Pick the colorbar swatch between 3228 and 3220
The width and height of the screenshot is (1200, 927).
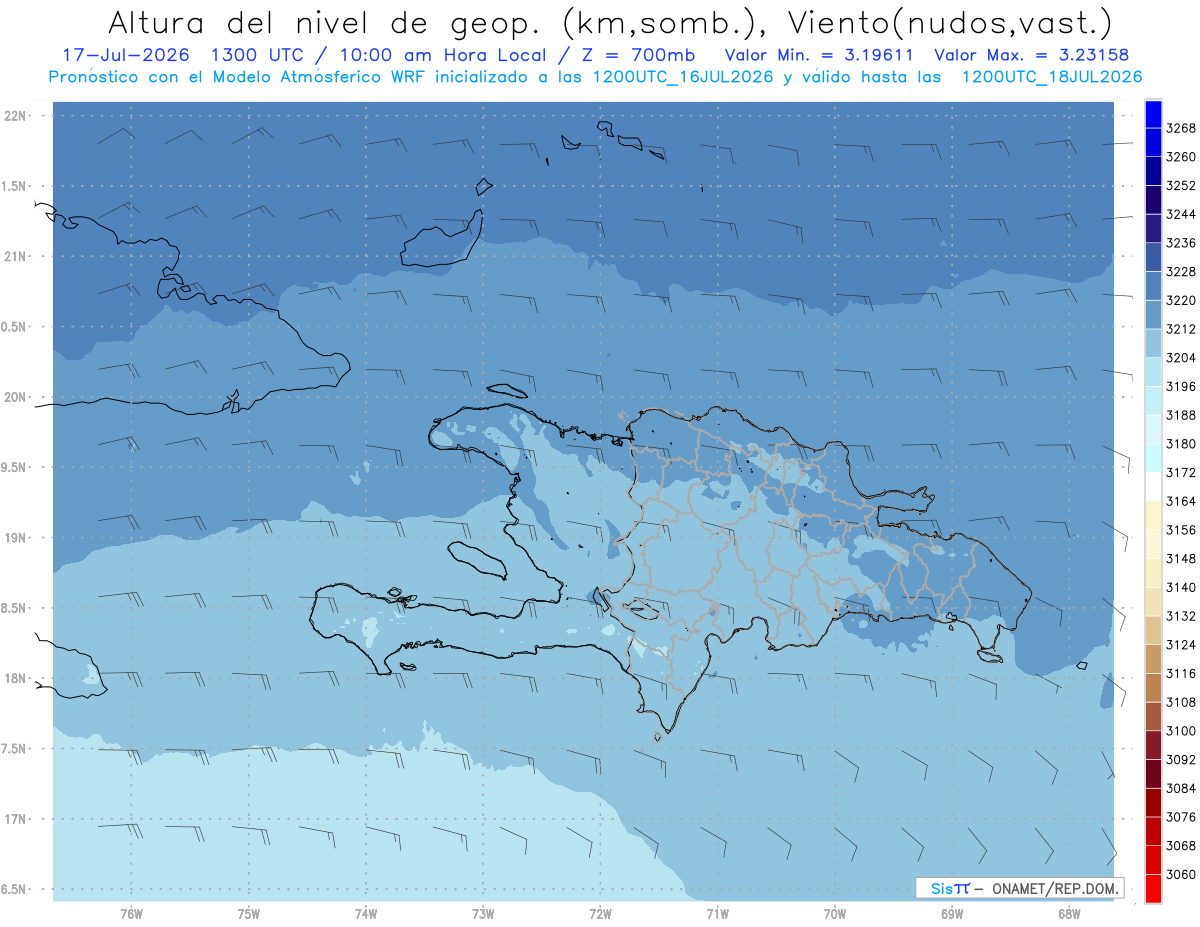tap(1153, 286)
